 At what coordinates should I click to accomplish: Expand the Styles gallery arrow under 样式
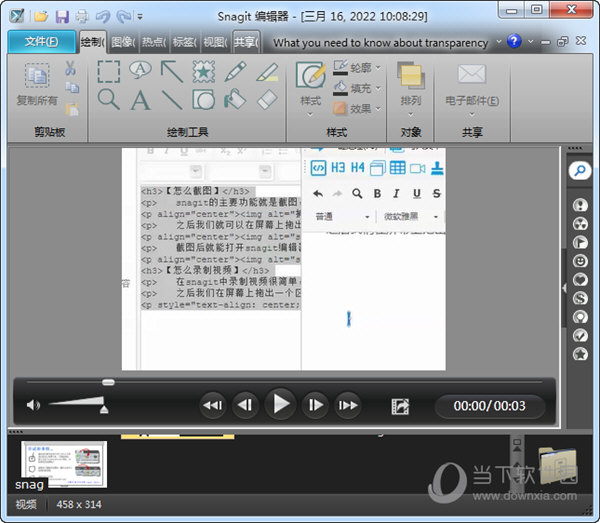click(310, 114)
